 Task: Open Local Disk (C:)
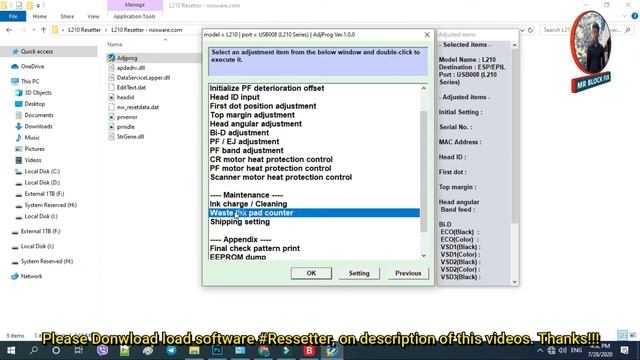(42, 171)
